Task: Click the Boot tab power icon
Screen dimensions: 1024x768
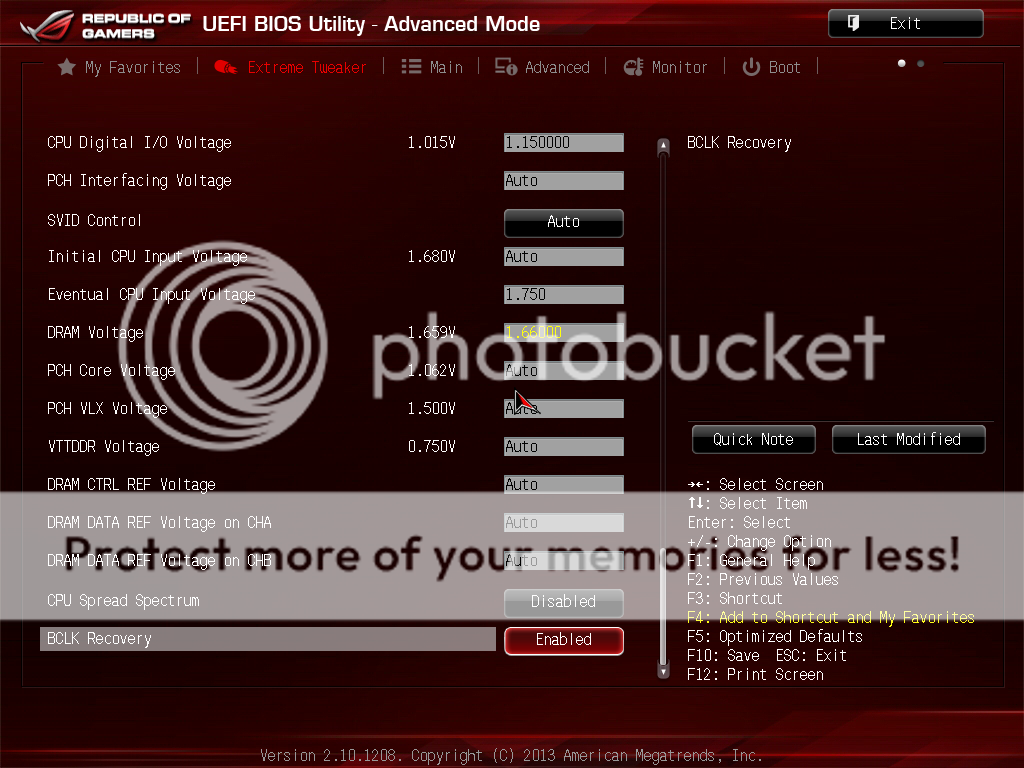Action: click(751, 67)
